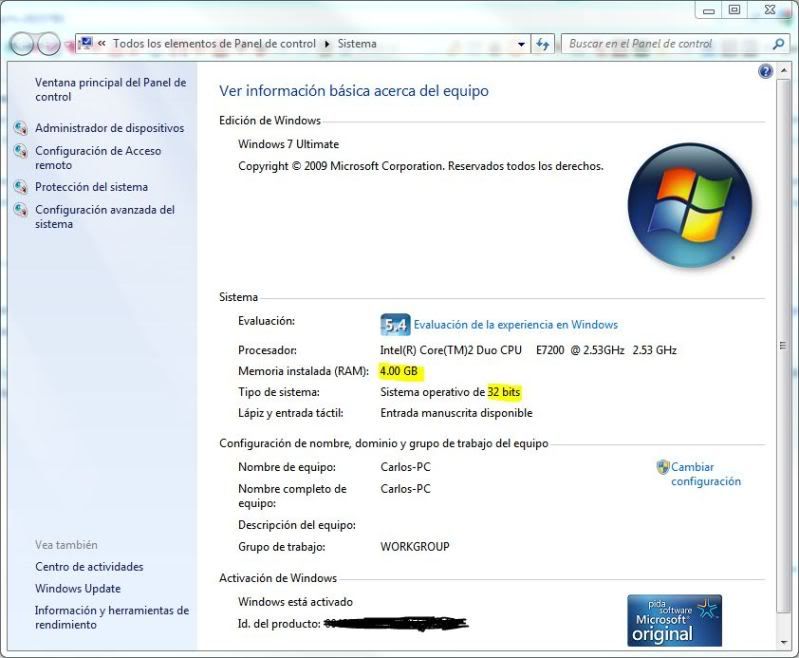Click the WORKGROUP value text

415,547
